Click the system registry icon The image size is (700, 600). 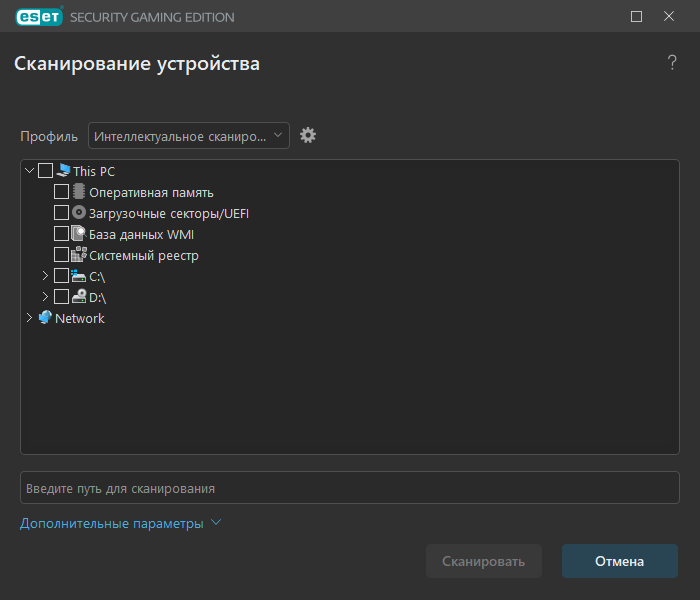79,254
